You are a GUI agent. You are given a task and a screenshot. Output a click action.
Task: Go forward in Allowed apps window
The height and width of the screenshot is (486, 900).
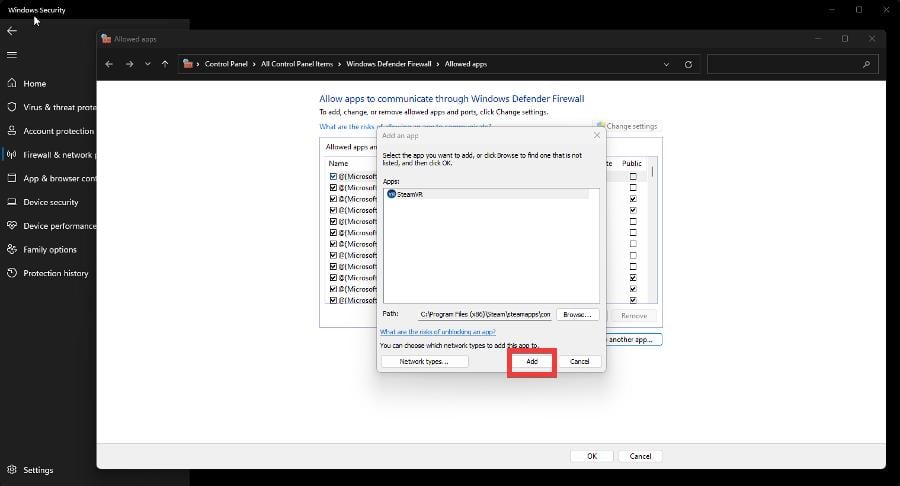130,64
